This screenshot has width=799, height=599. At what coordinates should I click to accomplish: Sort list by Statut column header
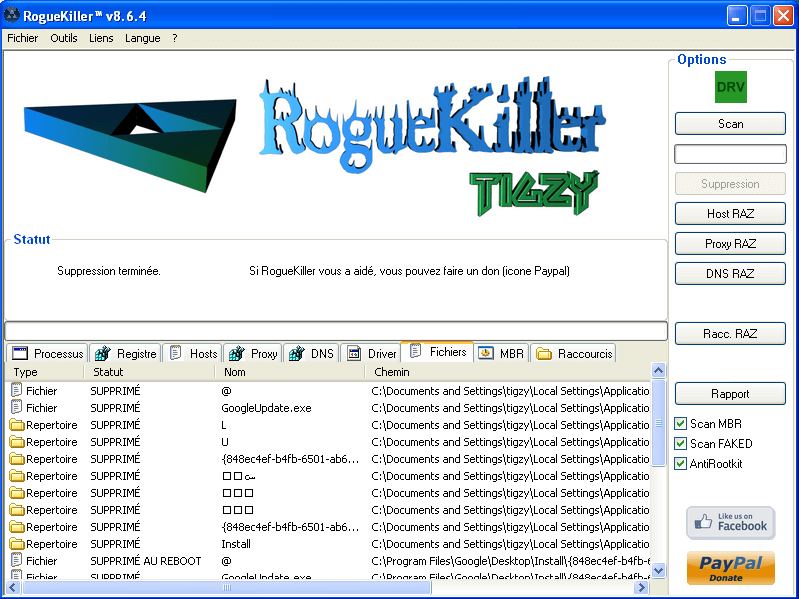click(x=150, y=372)
